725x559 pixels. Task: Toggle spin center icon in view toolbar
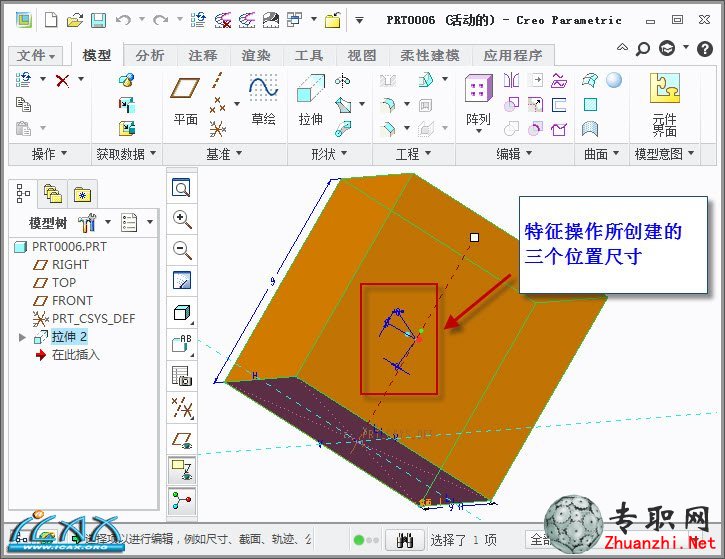pyautogui.click(x=182, y=501)
